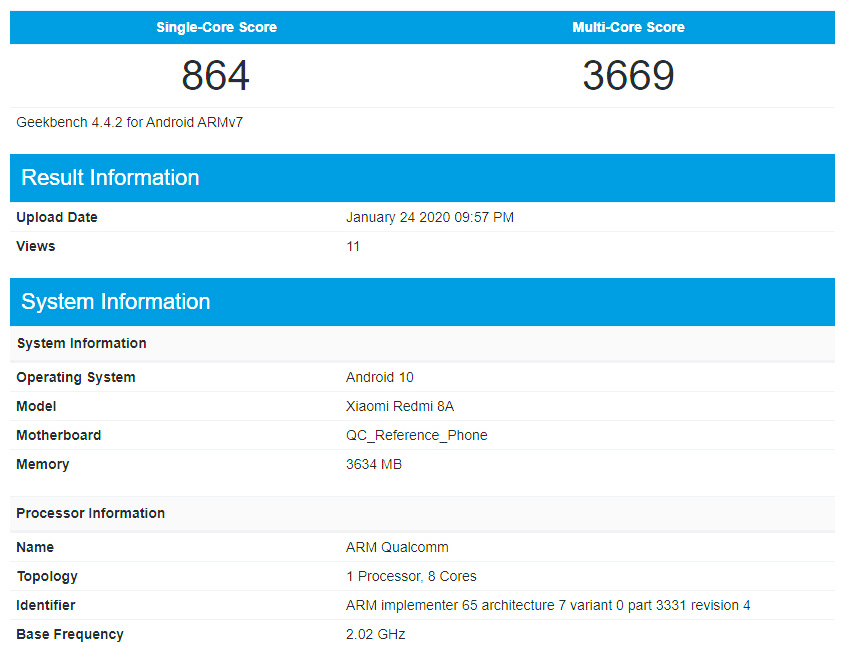Select the views count 11
The width and height of the screenshot is (847, 658).
click(353, 246)
